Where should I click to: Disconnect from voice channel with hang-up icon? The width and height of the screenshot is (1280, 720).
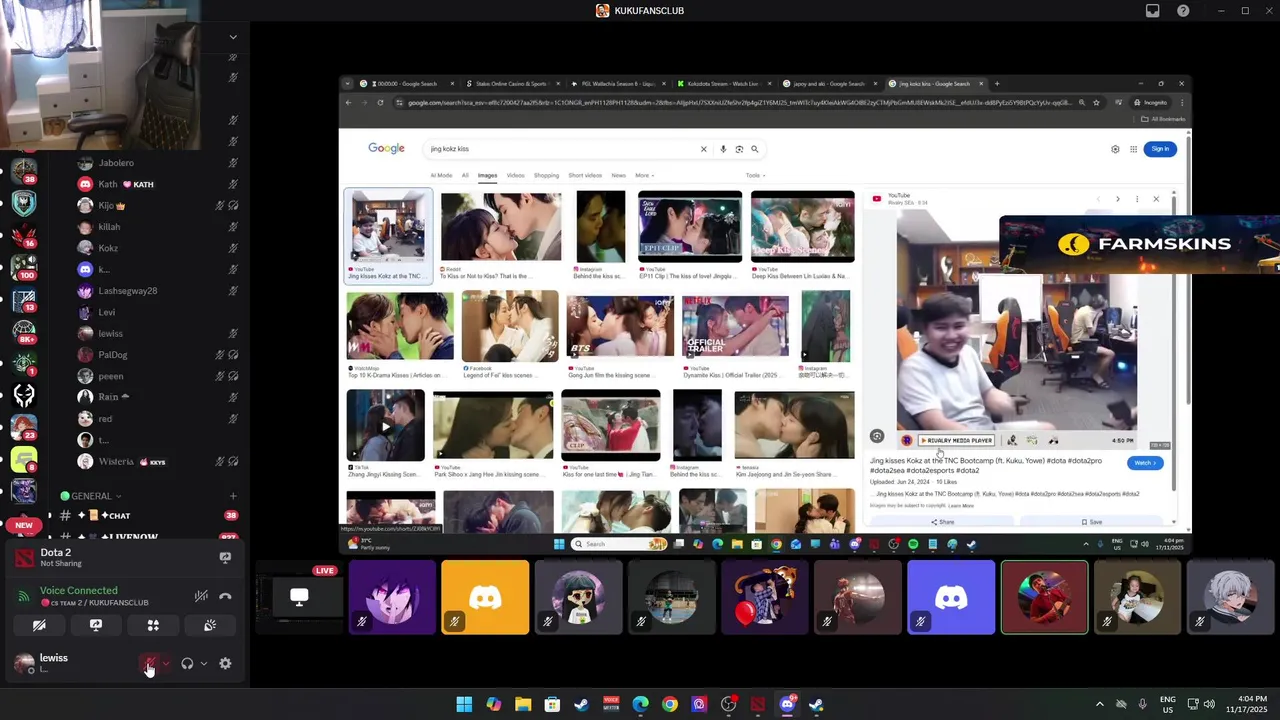[225, 596]
